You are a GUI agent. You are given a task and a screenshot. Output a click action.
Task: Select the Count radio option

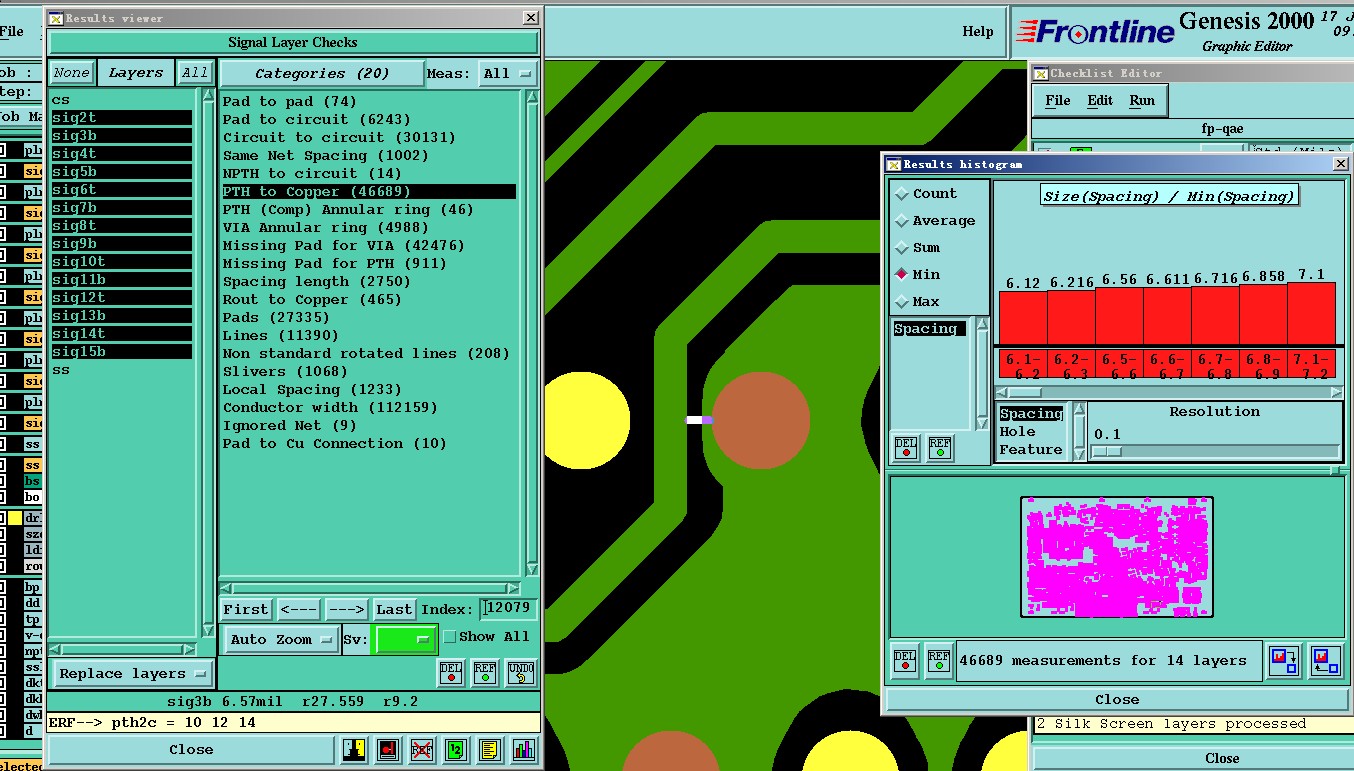pyautogui.click(x=926, y=194)
